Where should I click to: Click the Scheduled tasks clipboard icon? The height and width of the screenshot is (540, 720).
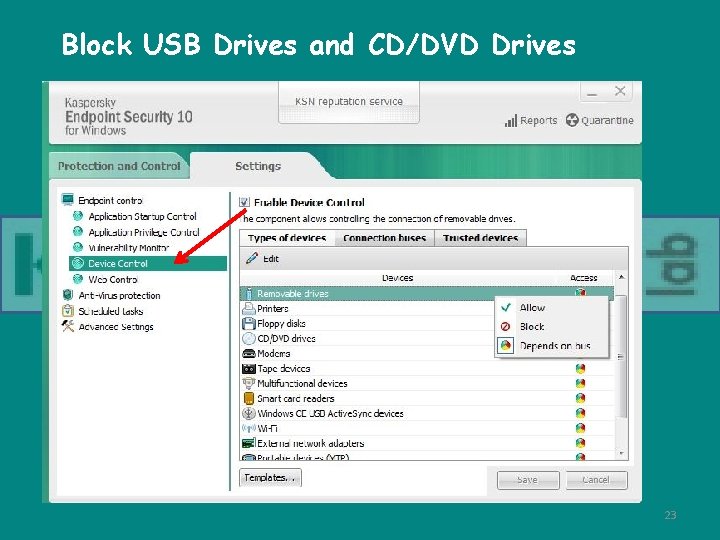[x=68, y=310]
